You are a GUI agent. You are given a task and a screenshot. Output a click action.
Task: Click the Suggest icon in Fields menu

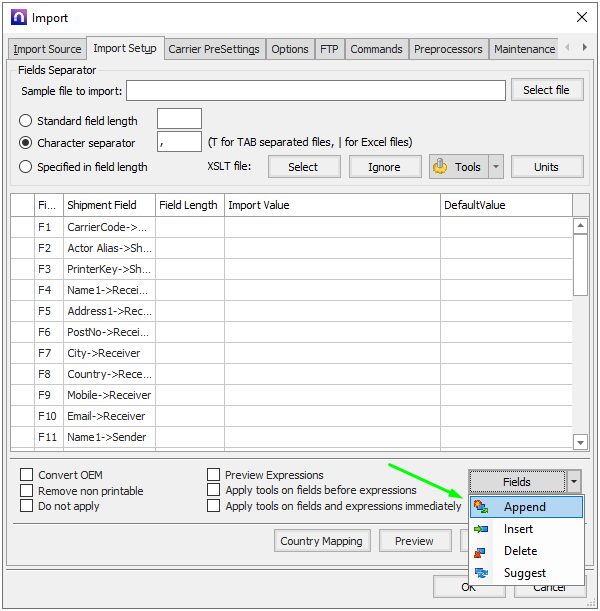point(482,573)
